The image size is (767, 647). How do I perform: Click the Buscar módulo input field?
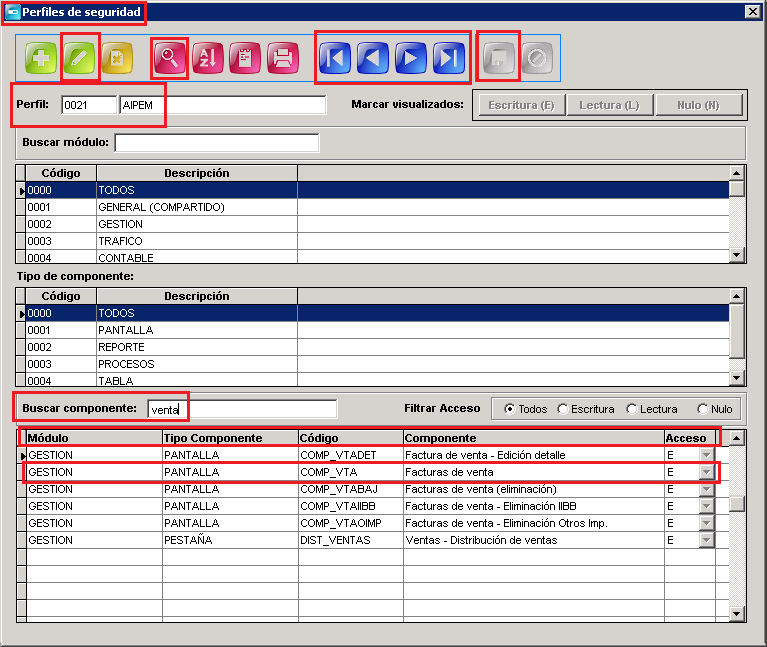point(217,143)
